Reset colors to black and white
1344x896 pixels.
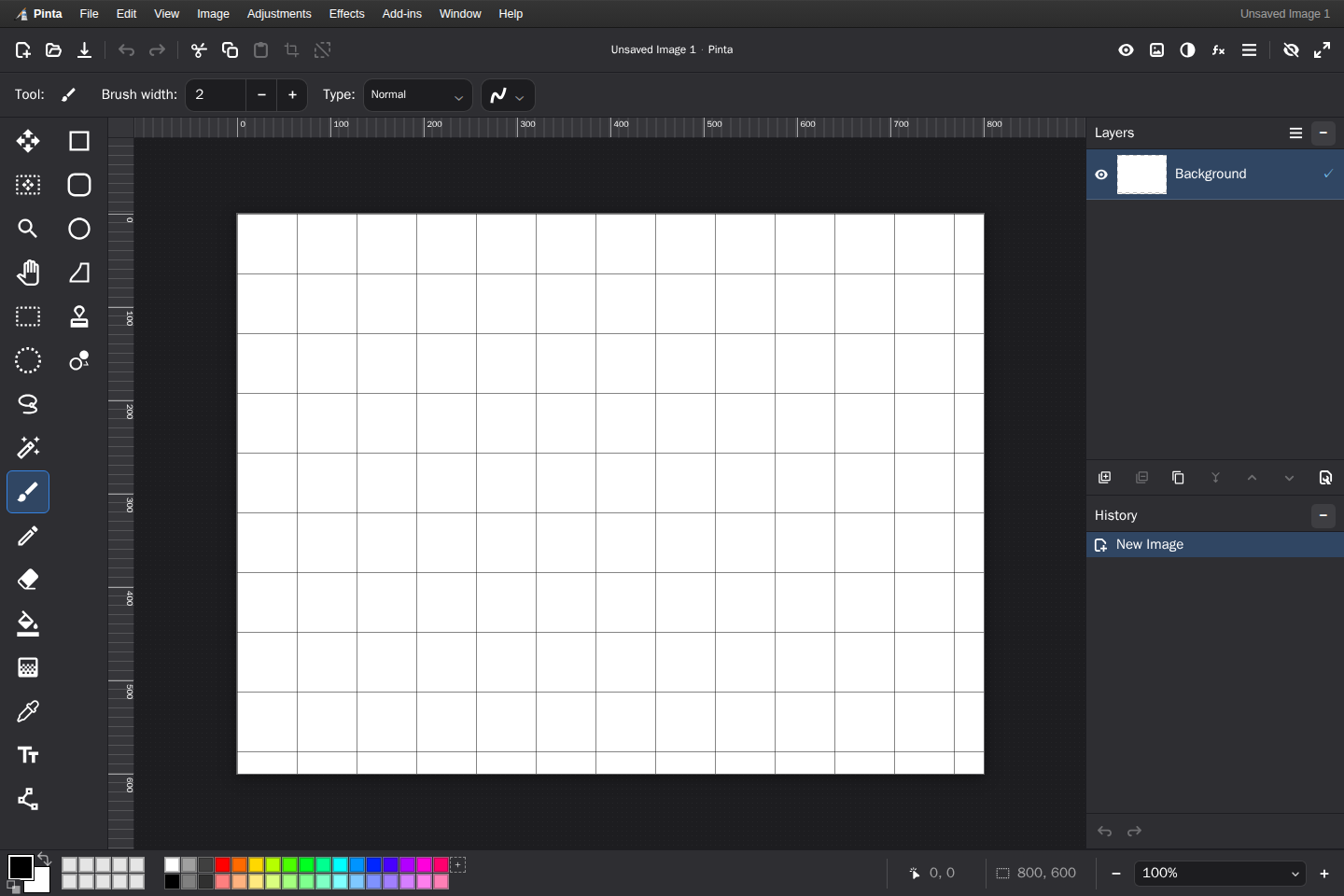point(13,887)
